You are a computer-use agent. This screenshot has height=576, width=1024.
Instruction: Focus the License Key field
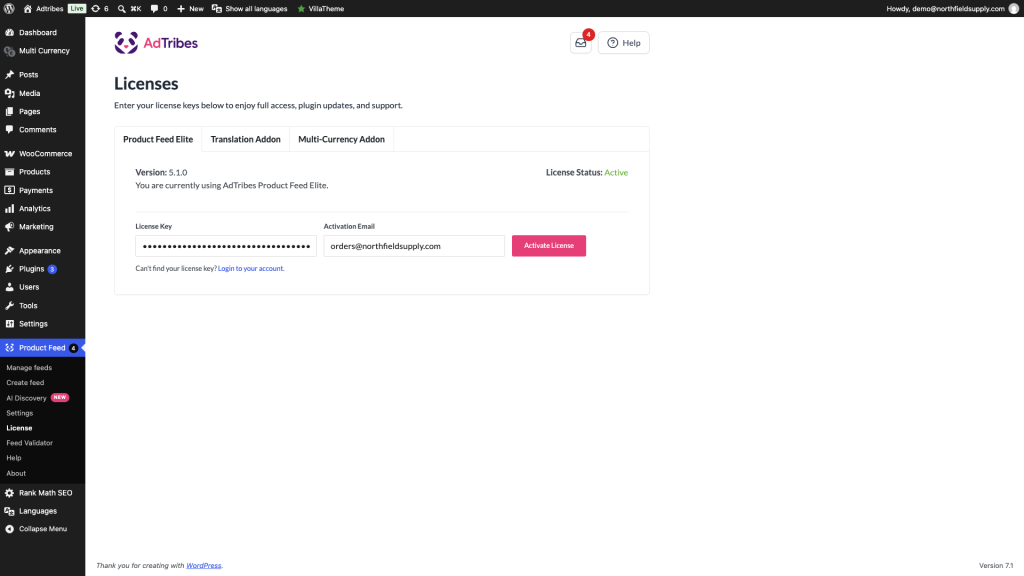[x=226, y=246]
